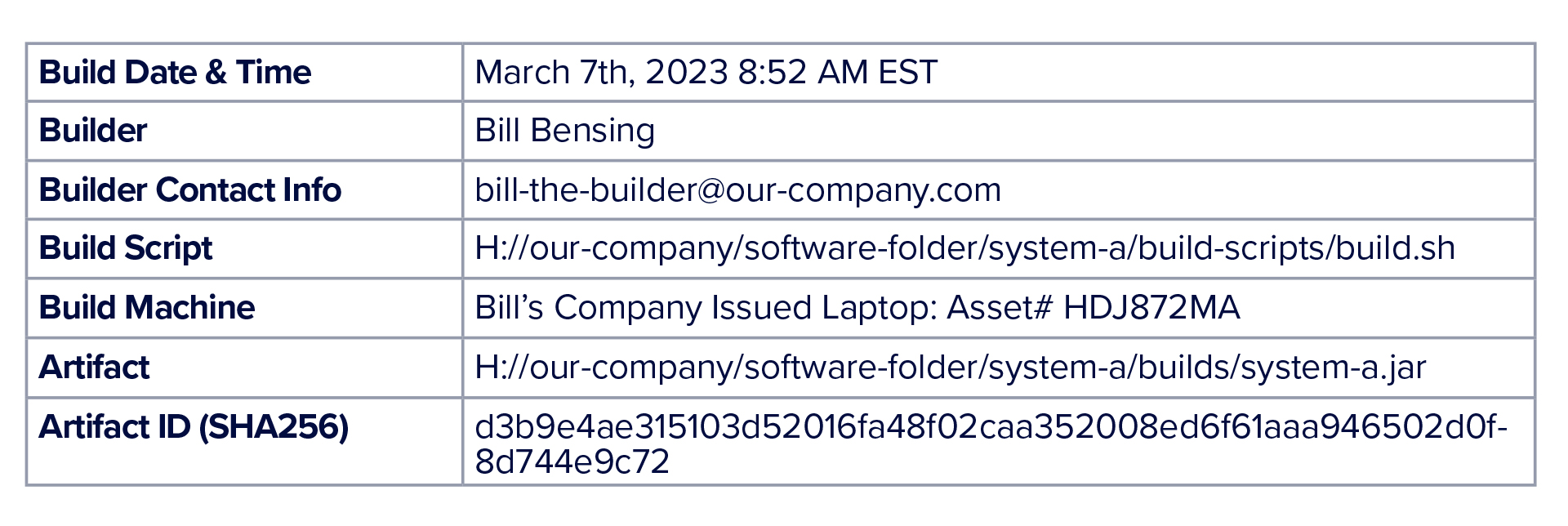Viewport: 1568px width, 526px height.
Task: Click the Build Date & Time label
Action: (175, 73)
